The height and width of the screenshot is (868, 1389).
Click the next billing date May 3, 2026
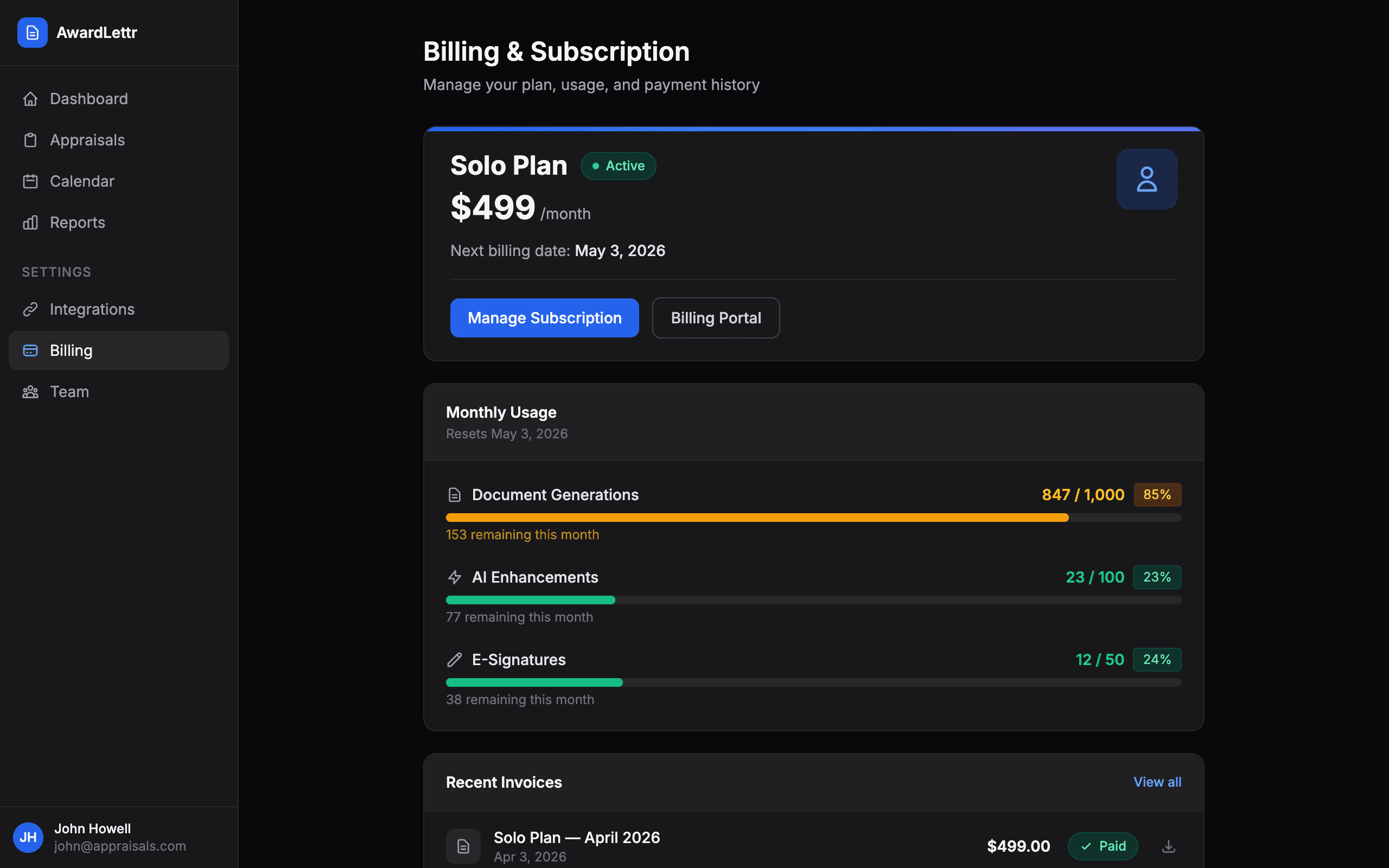tap(620, 251)
